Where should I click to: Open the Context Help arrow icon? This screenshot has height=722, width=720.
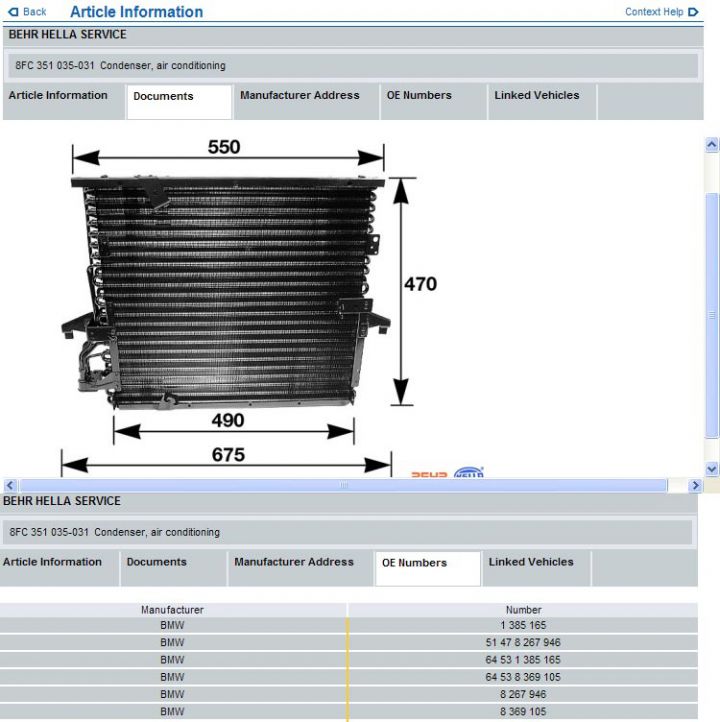tap(693, 12)
